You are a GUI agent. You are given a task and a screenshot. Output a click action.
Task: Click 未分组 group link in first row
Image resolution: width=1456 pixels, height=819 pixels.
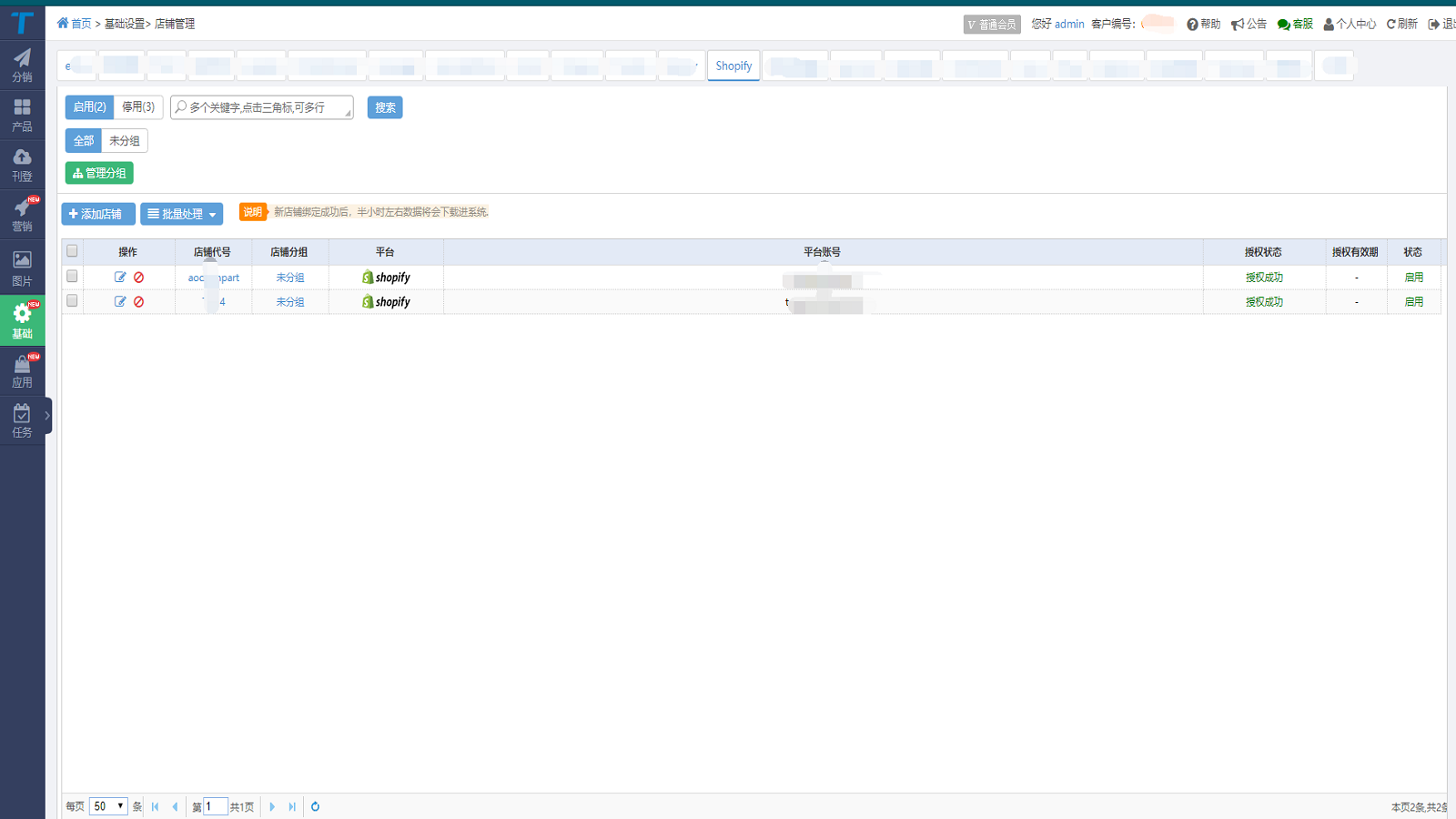(290, 278)
